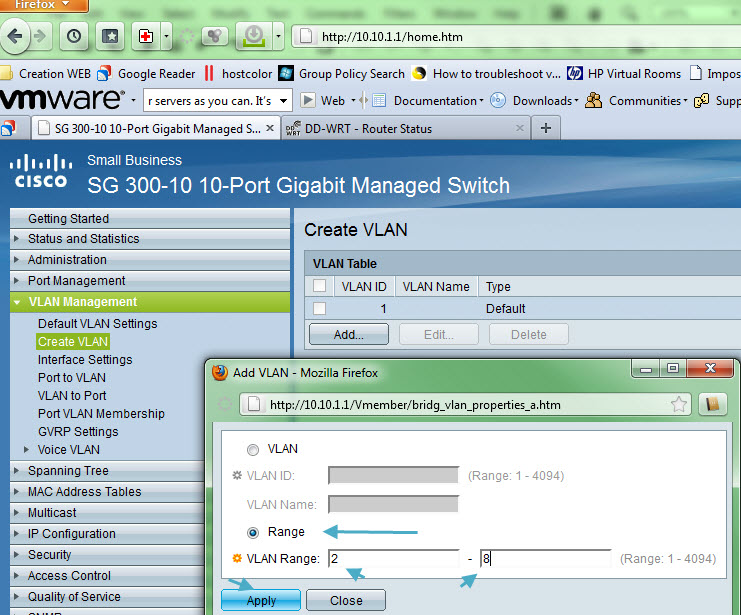The image size is (741, 615).
Task: Check the VLAN ID 1 row checkbox
Action: tap(319, 308)
